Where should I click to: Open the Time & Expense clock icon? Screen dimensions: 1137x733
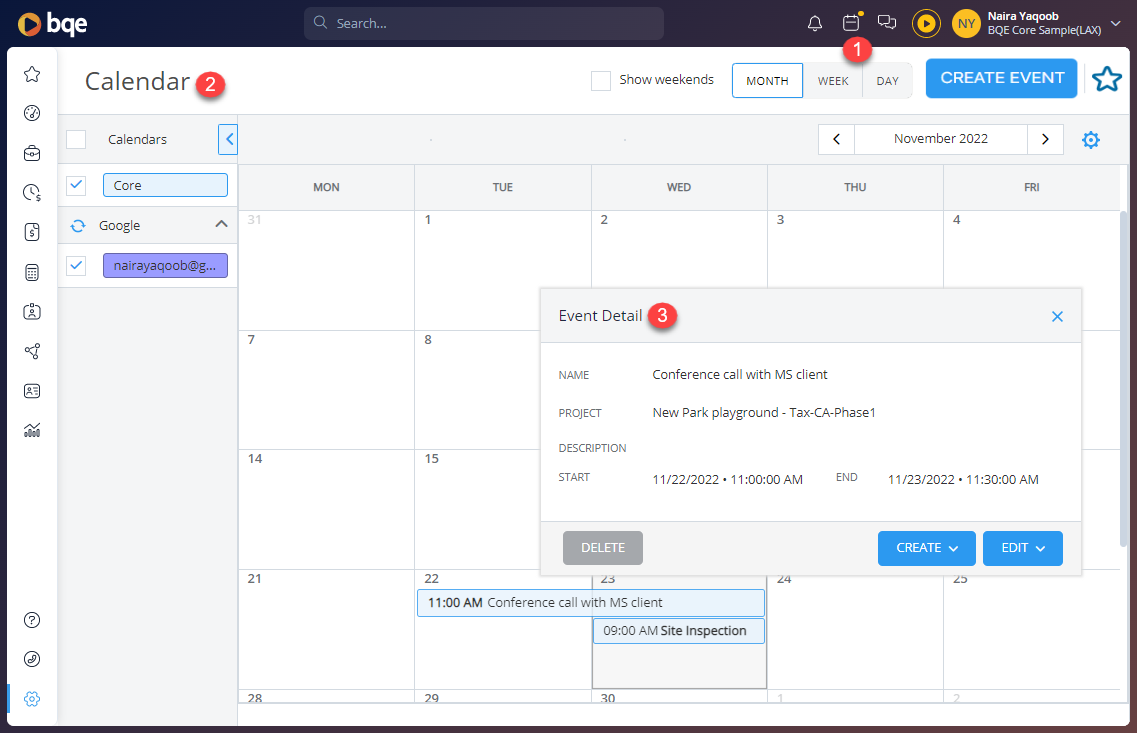click(x=32, y=192)
